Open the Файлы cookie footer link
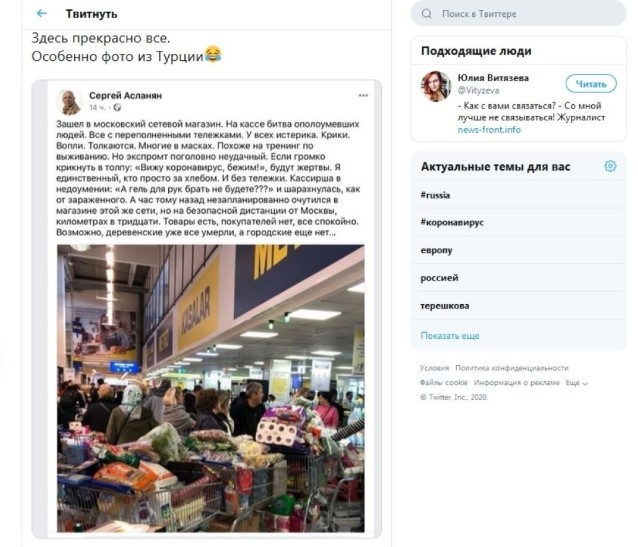 [x=444, y=383]
